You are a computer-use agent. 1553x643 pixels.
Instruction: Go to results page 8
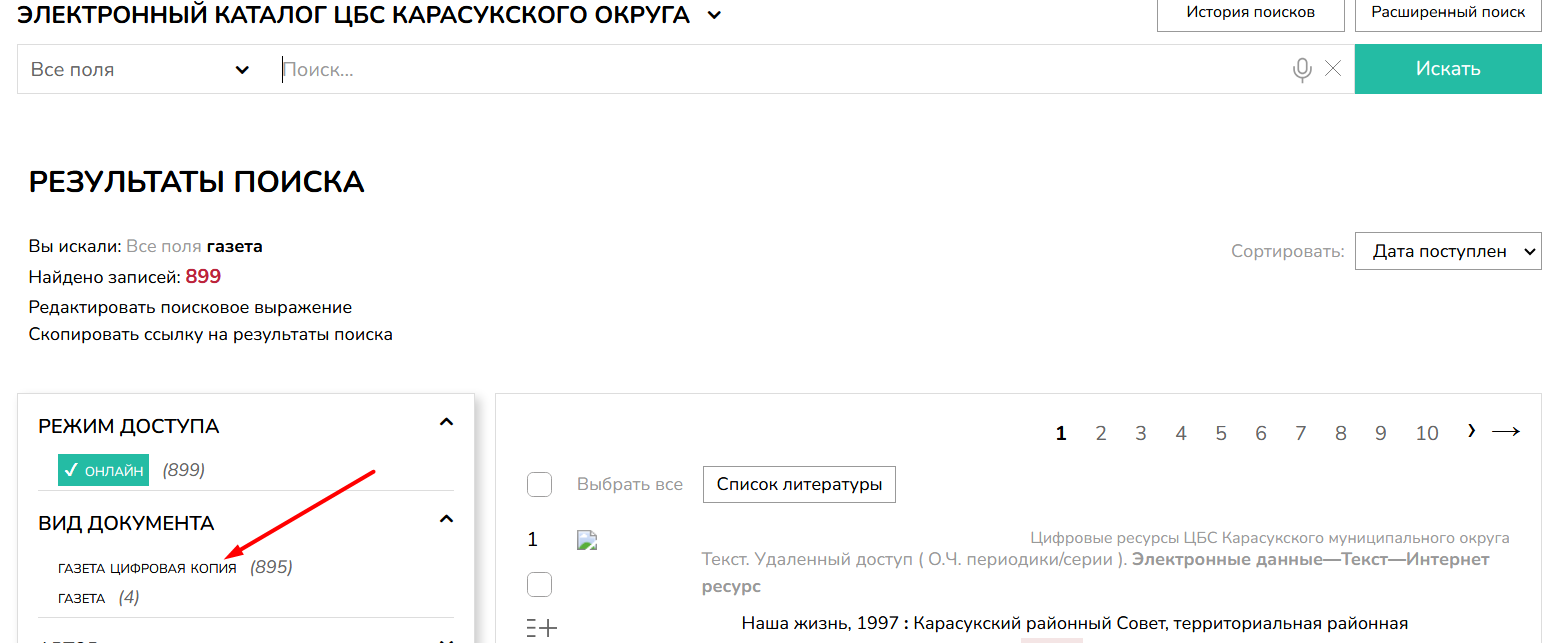[1341, 433]
